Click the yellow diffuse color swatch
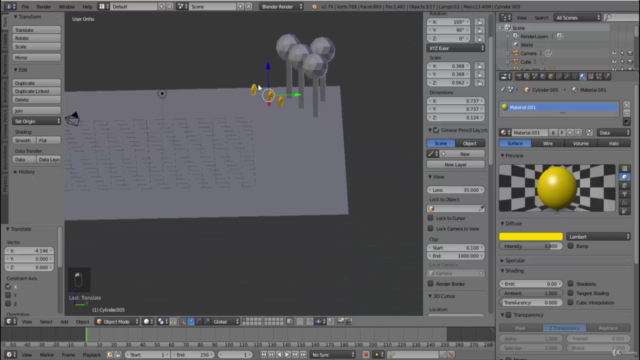The width and height of the screenshot is (640, 360). [531, 237]
